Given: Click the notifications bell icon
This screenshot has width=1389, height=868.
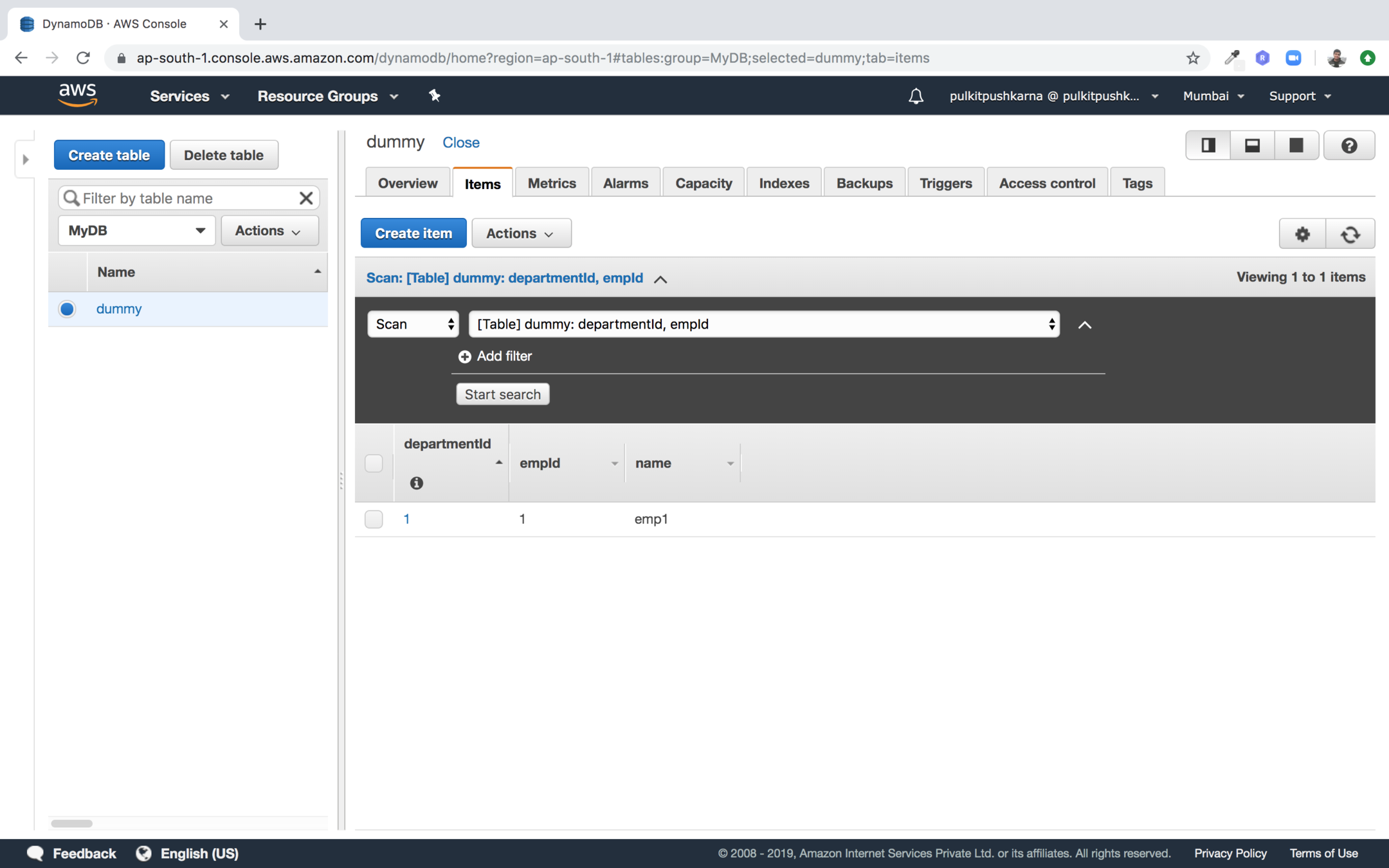Looking at the screenshot, I should (916, 96).
